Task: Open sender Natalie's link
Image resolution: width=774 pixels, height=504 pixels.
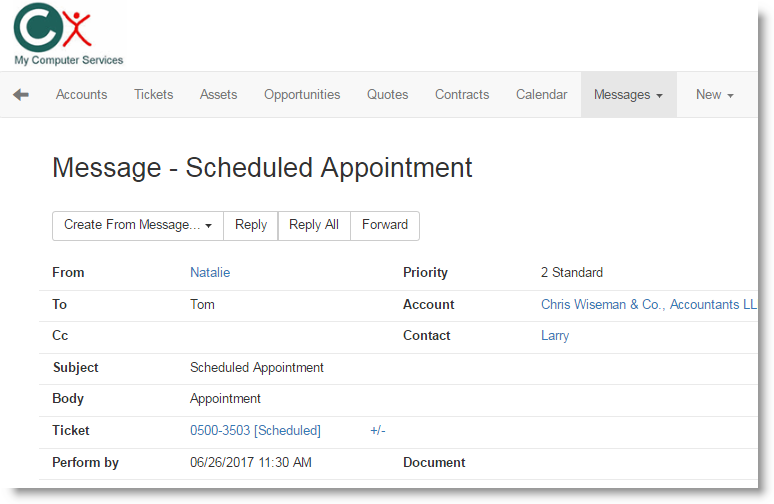Action: point(210,273)
